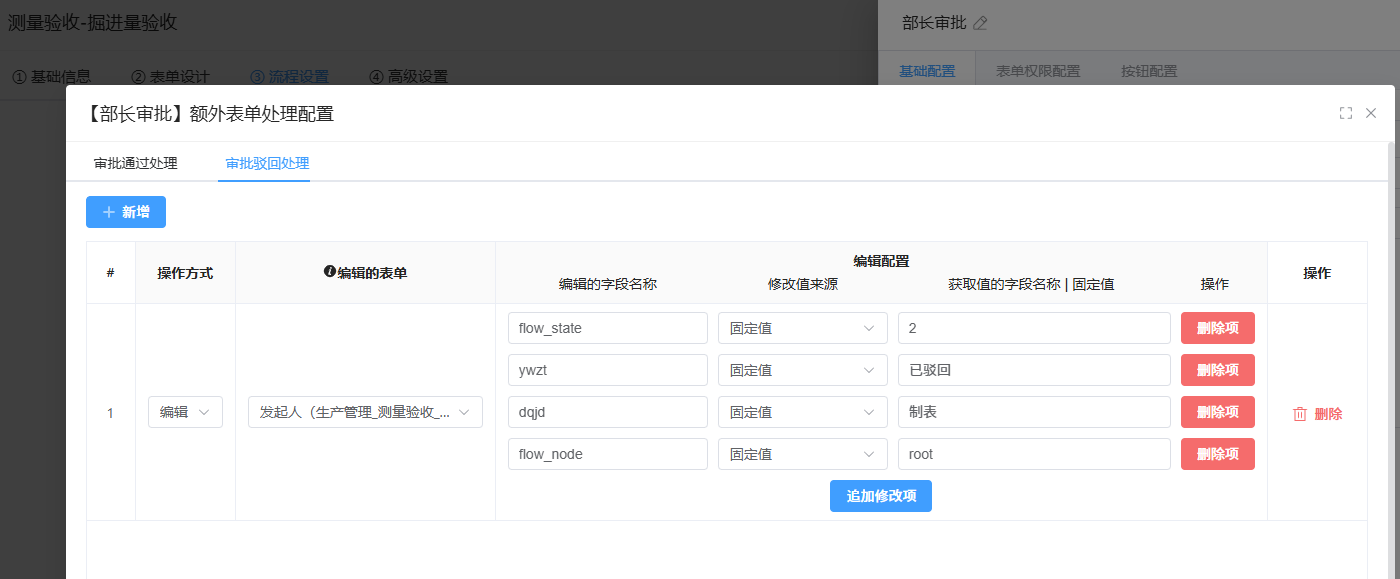Screen dimensions: 1400x579
Task: Click the edit pencil icon beside 部长审批
Action: [980, 23]
